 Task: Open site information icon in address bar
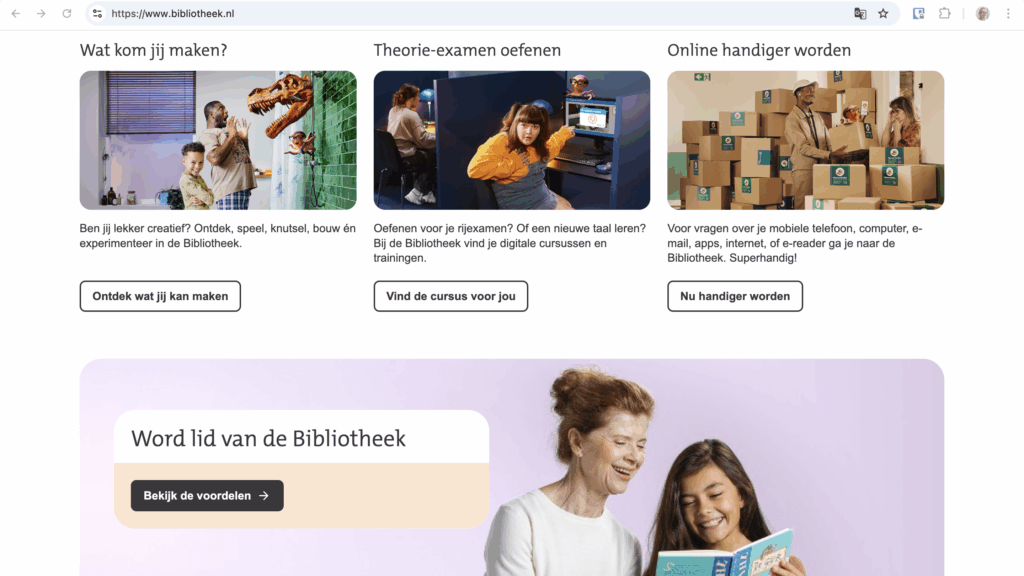[97, 13]
